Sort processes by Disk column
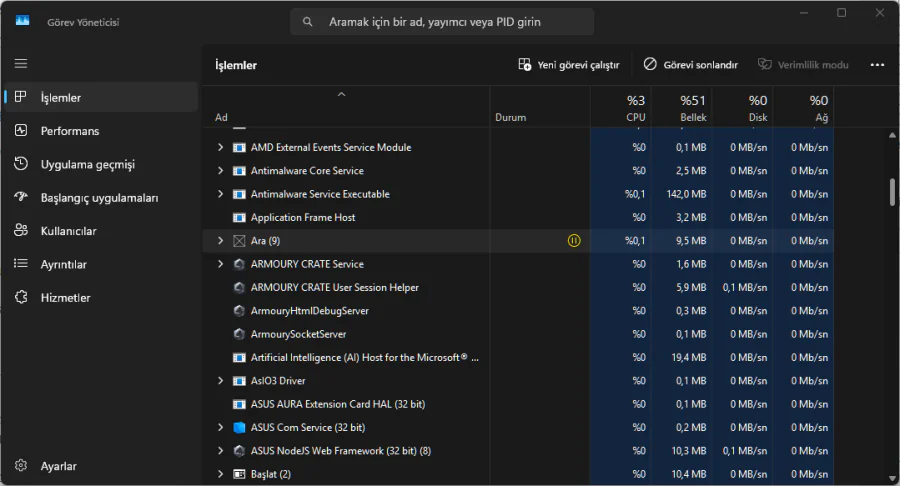 tap(743, 107)
